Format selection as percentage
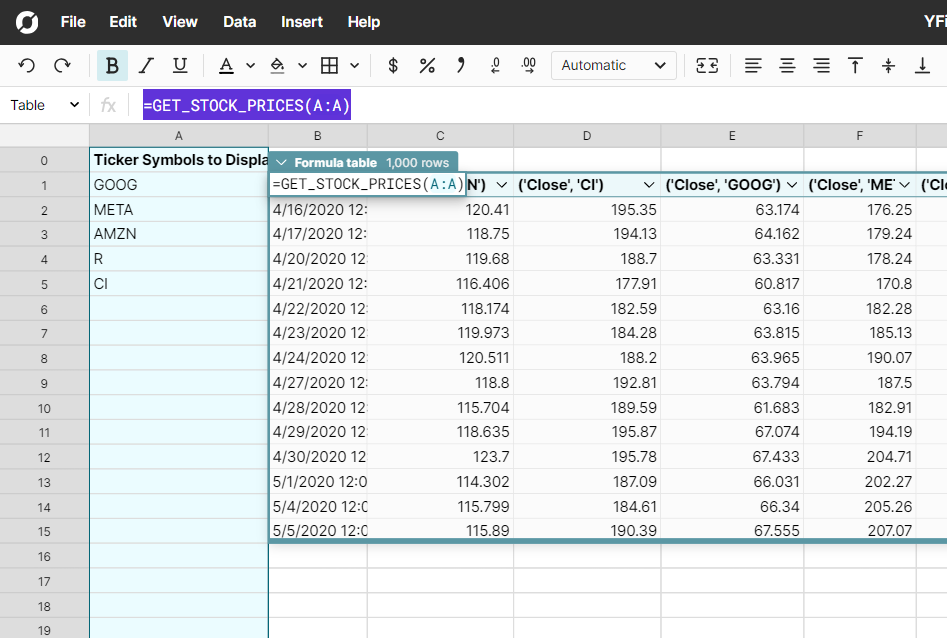The height and width of the screenshot is (638, 947). pyautogui.click(x=427, y=65)
